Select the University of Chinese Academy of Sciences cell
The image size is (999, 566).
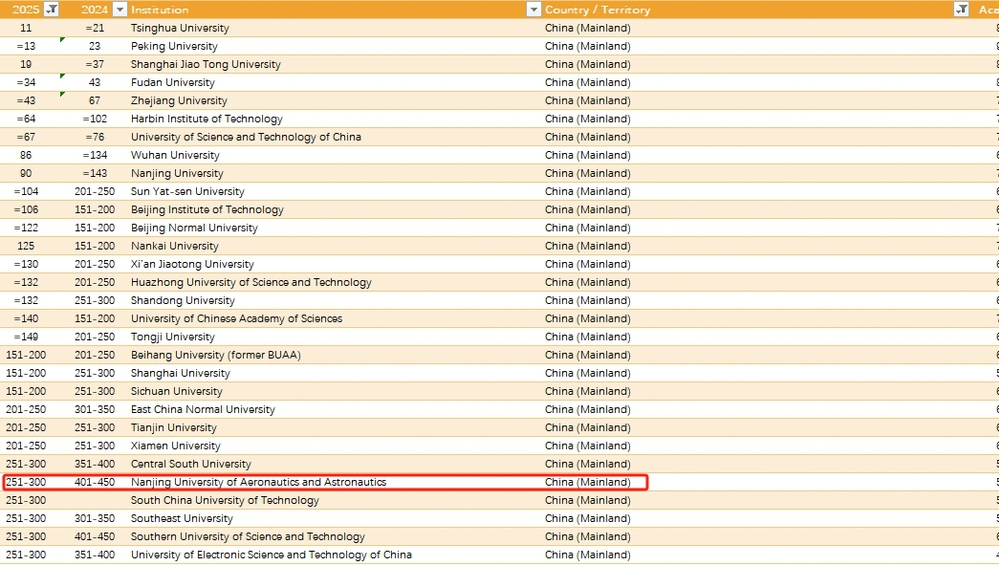point(236,319)
